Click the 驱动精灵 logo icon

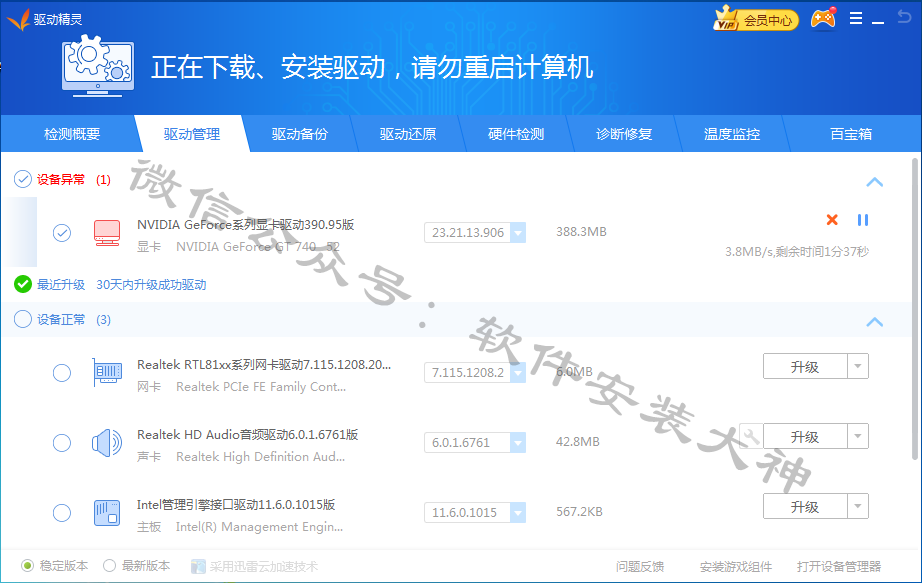18,19
